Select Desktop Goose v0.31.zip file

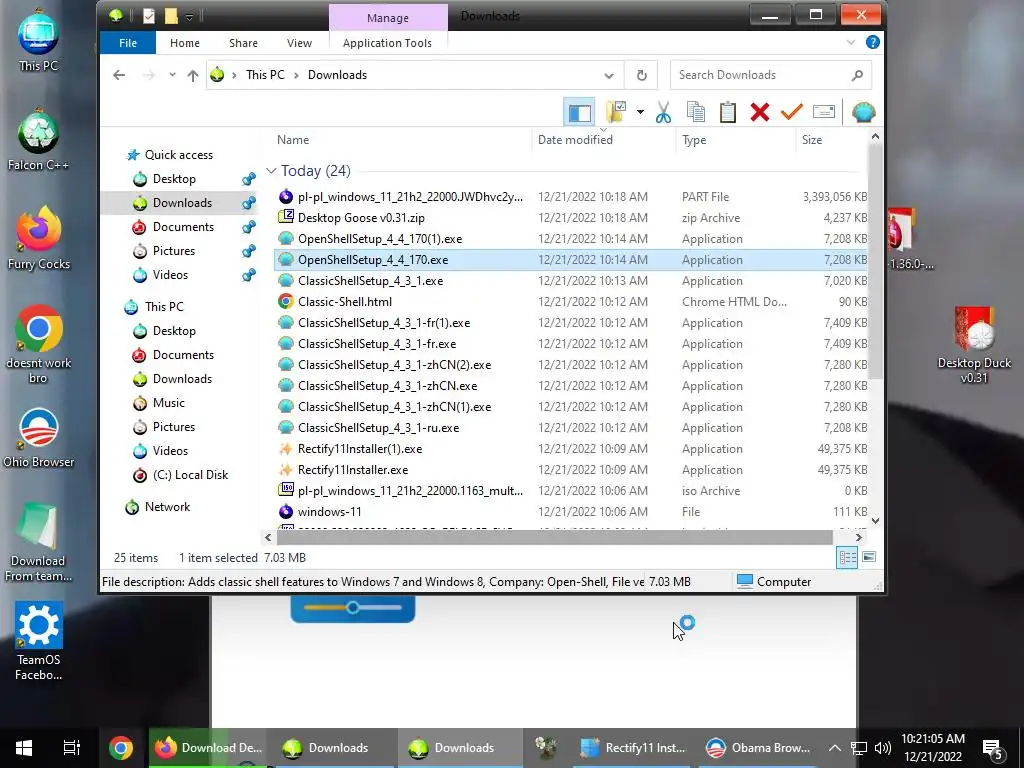point(571,218)
